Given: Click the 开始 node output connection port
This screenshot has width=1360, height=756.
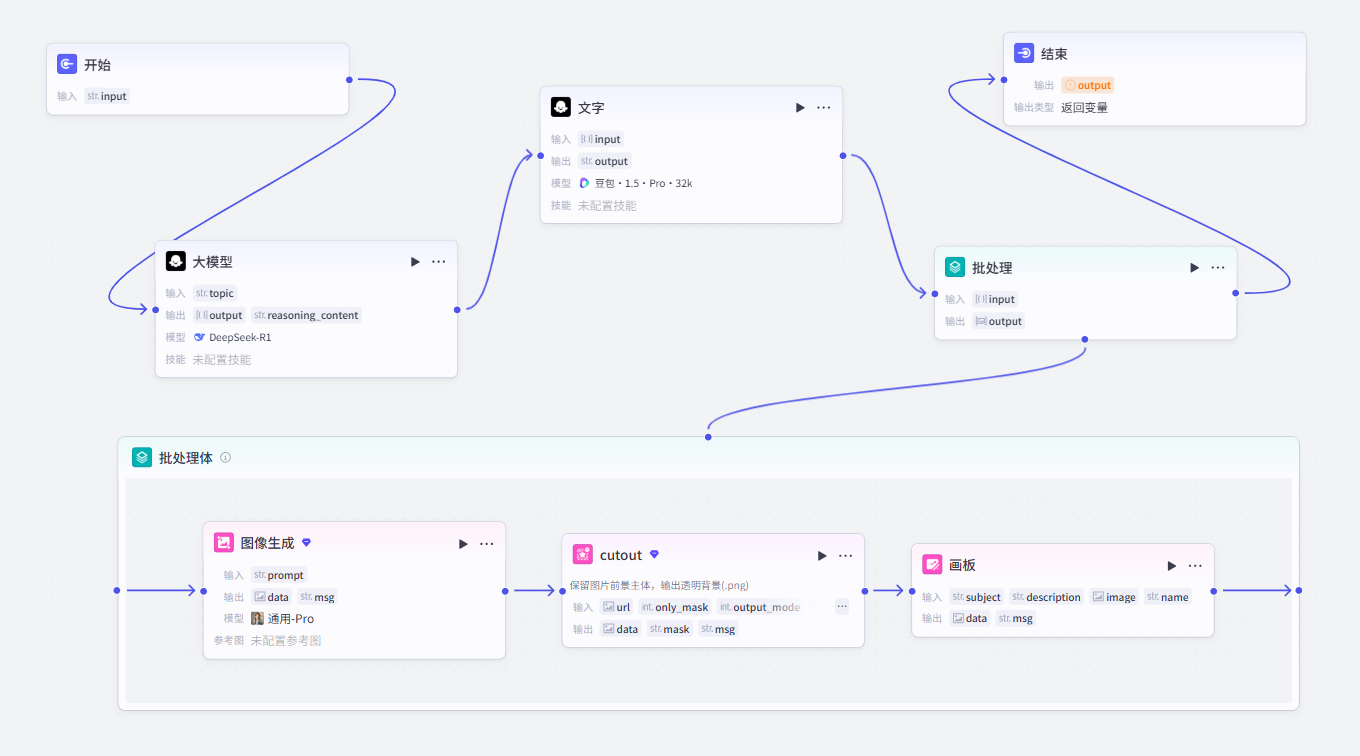Looking at the screenshot, I should [349, 79].
